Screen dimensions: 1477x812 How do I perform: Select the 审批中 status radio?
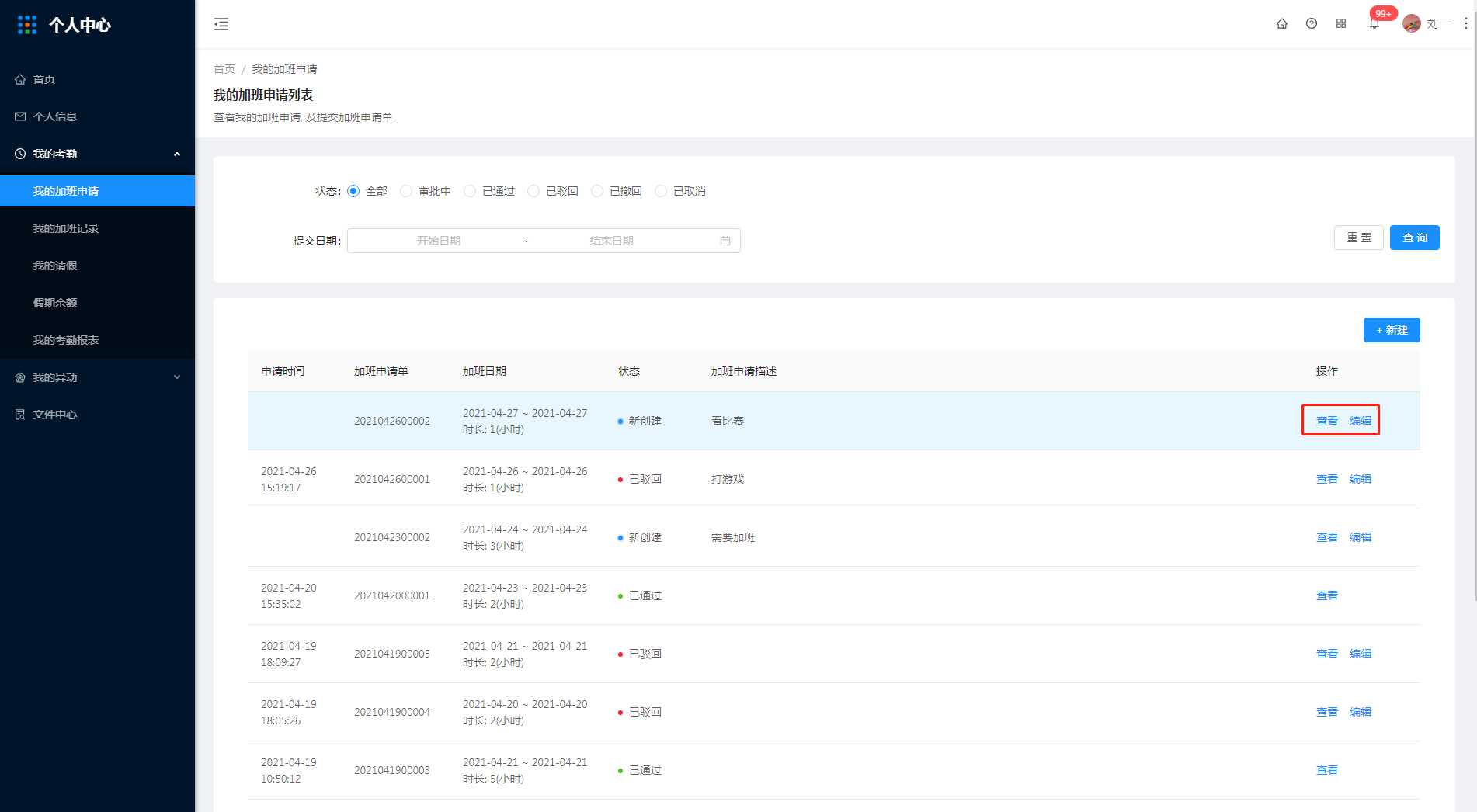[406, 191]
